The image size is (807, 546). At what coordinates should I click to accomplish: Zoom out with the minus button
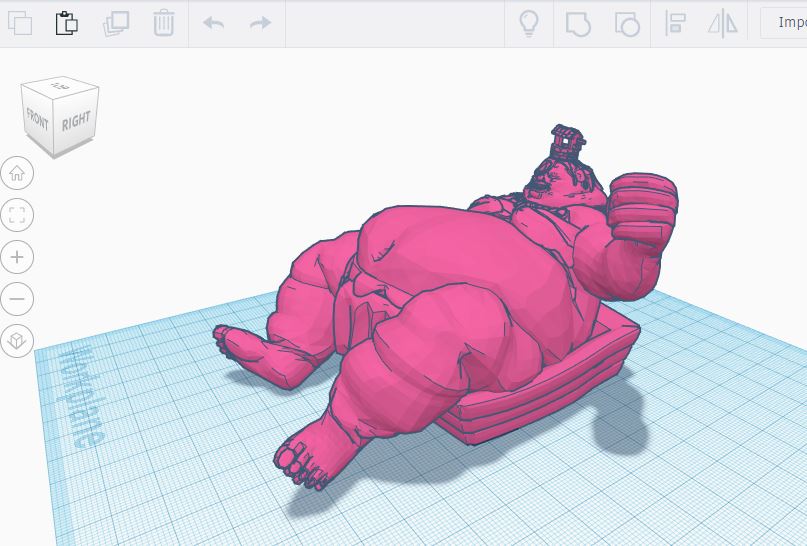(x=17, y=298)
